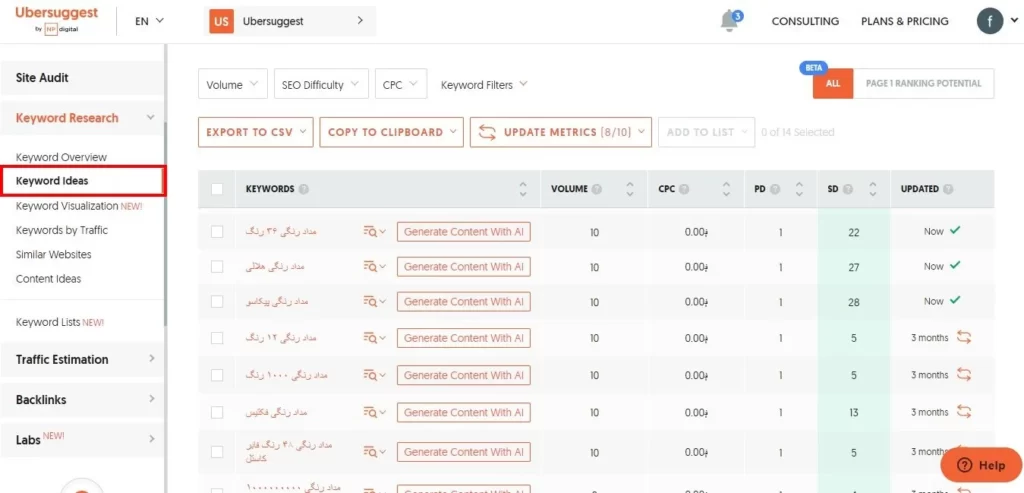The height and width of the screenshot is (493, 1024).
Task: Open Copy to Clipboard dropdown
Action: click(392, 132)
